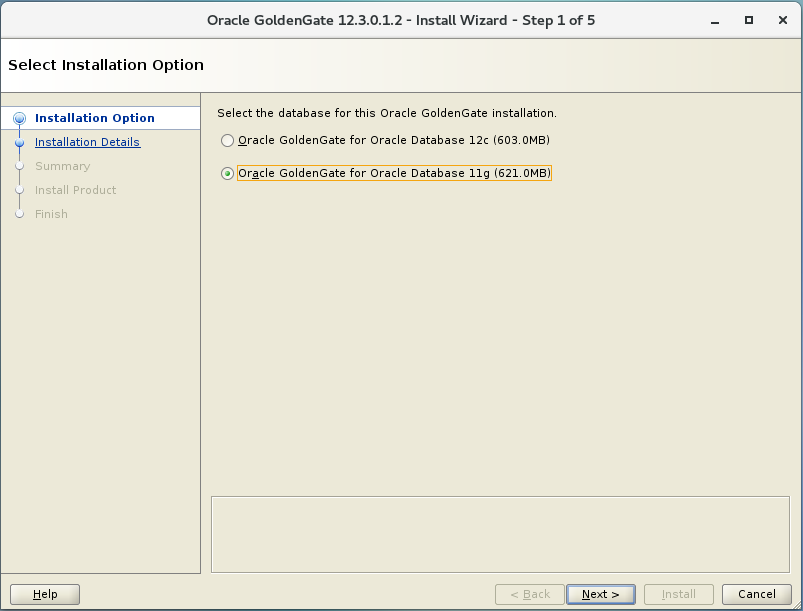Cancel the GoldenGate installation
The image size is (803, 611).
pos(756,594)
